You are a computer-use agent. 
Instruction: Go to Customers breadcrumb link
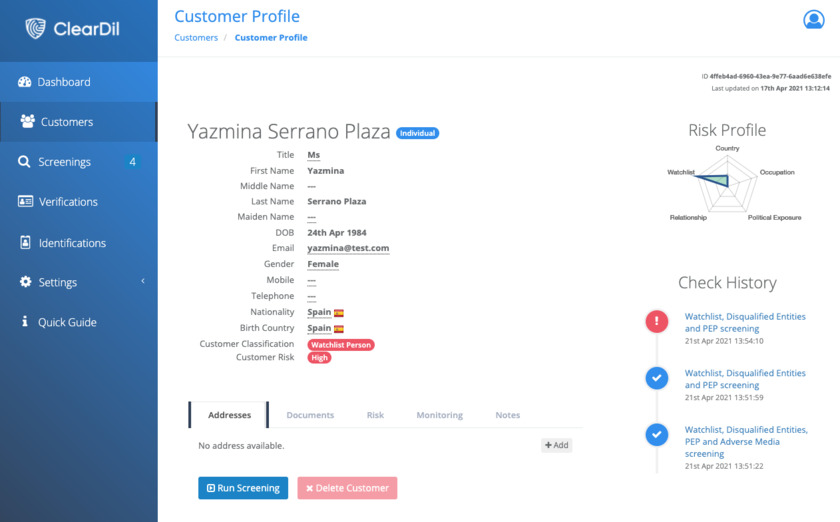click(x=196, y=38)
